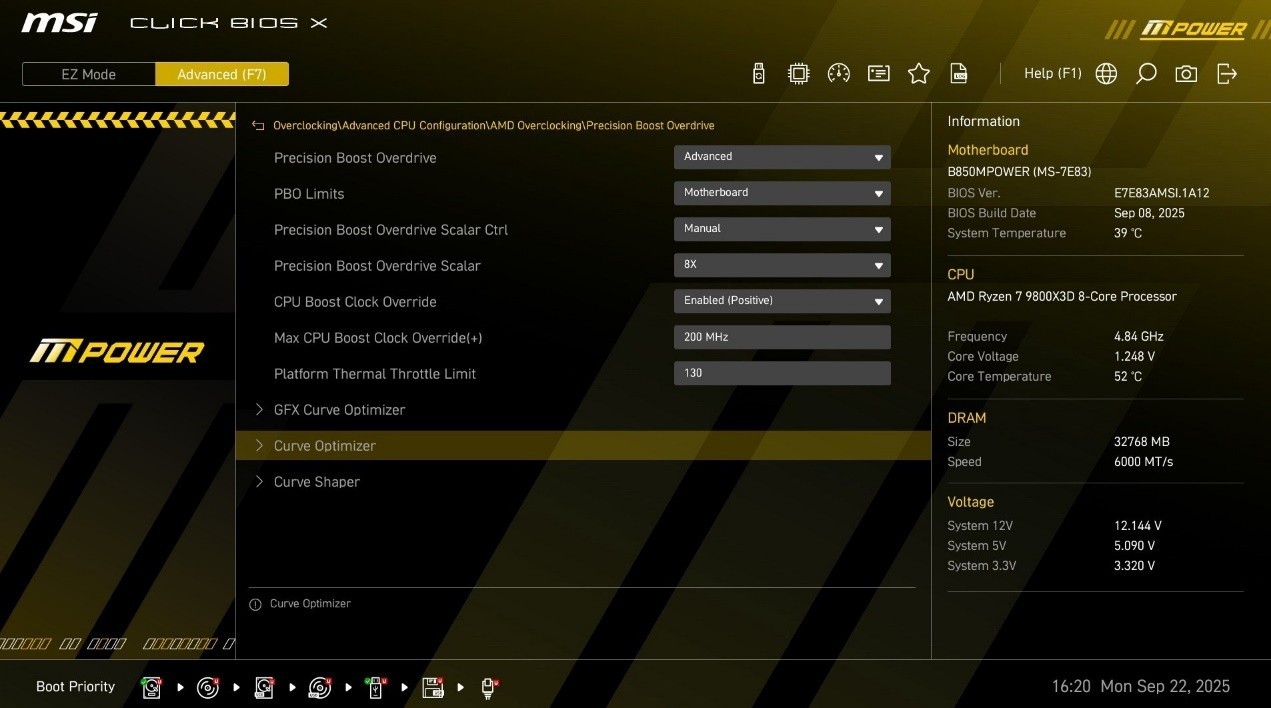Click the Help (F1) button
This screenshot has width=1271, height=708.
(1052, 73)
